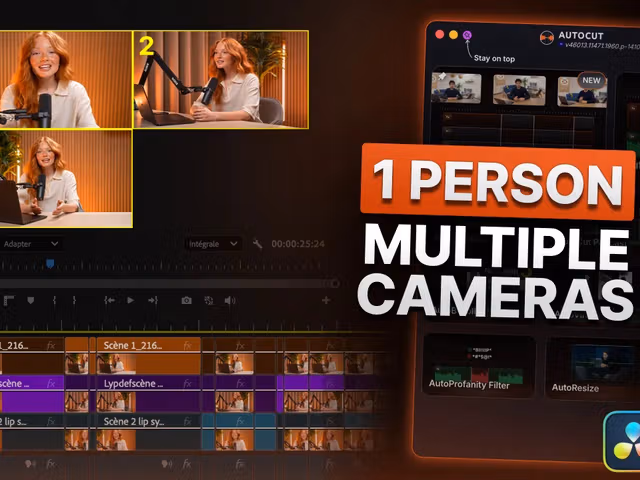
Task: Click the ruler corner icon left of marker
Action: [x=9, y=300]
